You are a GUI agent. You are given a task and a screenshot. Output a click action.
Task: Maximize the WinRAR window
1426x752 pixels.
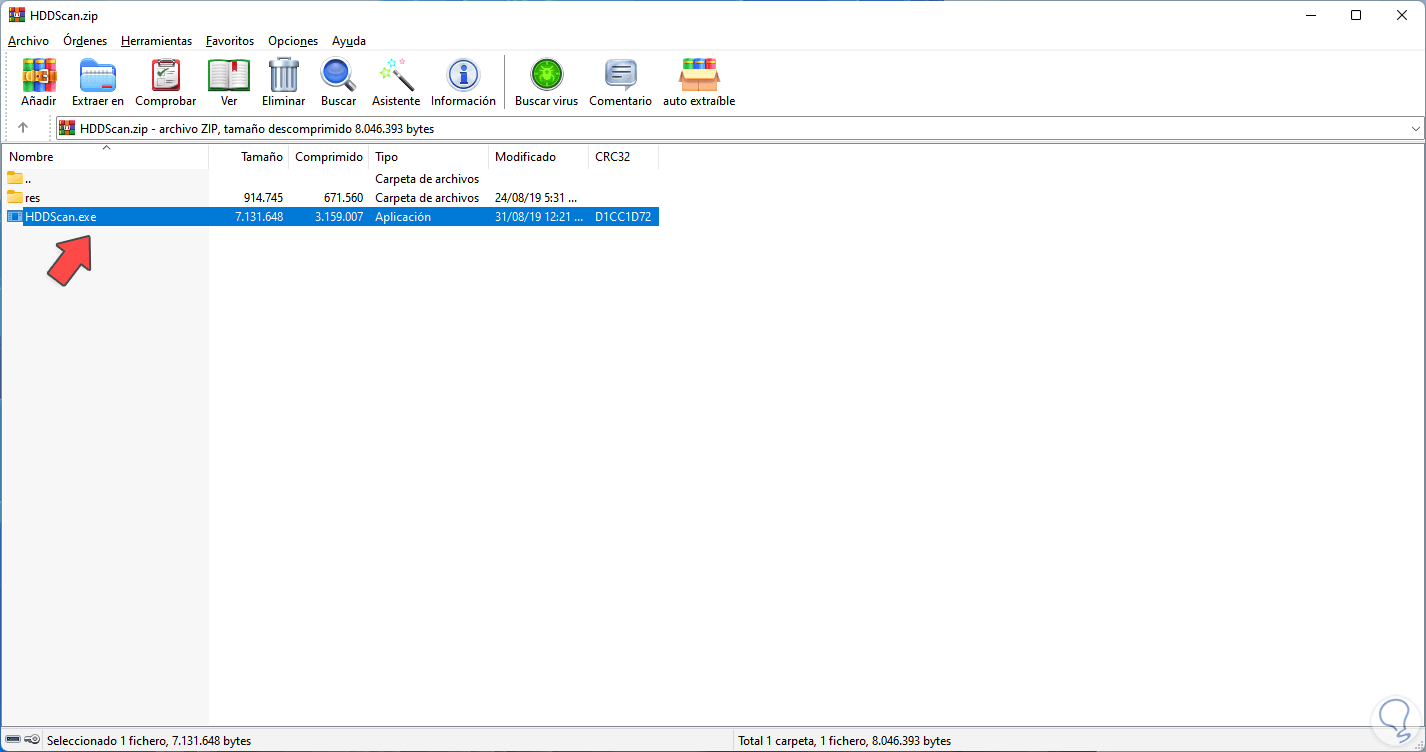[1356, 15]
